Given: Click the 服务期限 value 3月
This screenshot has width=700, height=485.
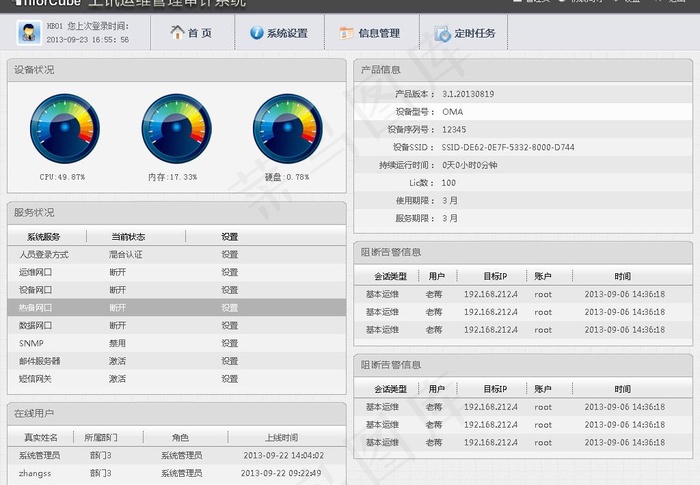Looking at the screenshot, I should click(450, 218).
